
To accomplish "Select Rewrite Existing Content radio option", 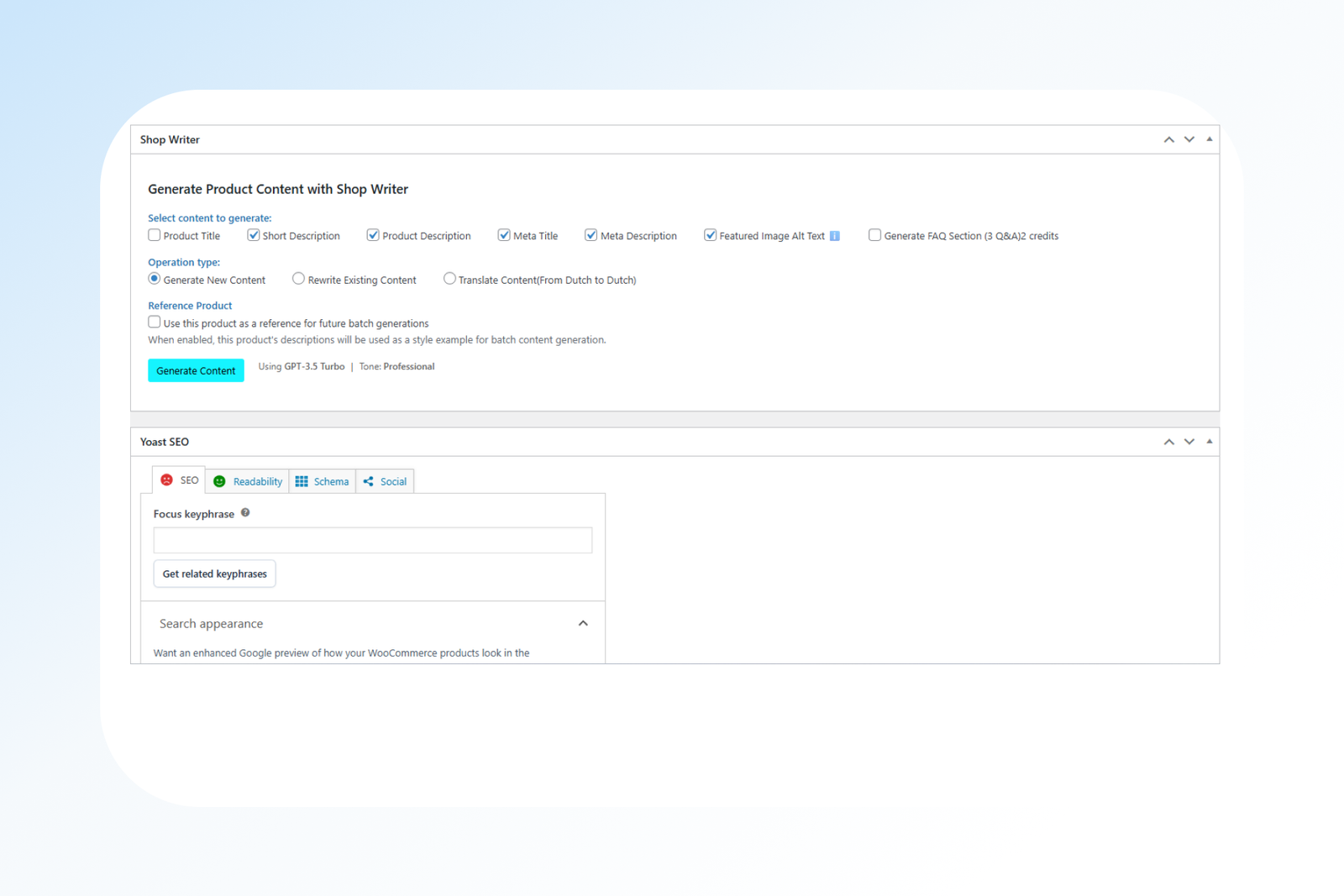I will pos(298,279).
